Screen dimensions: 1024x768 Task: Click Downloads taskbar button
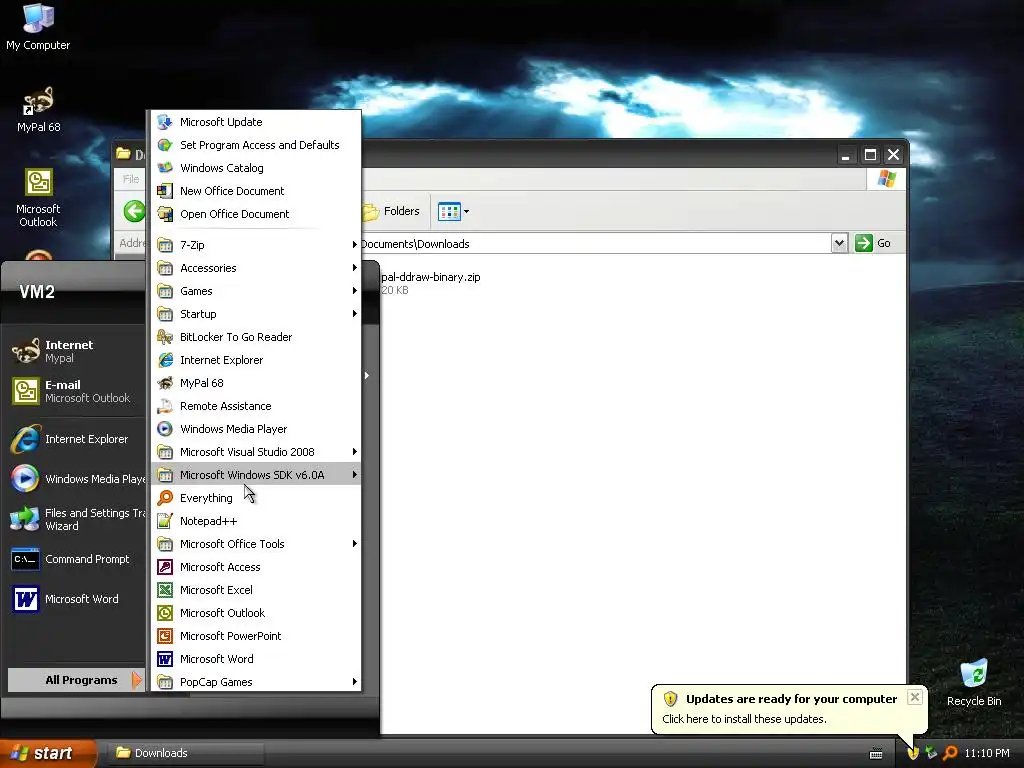(x=184, y=753)
